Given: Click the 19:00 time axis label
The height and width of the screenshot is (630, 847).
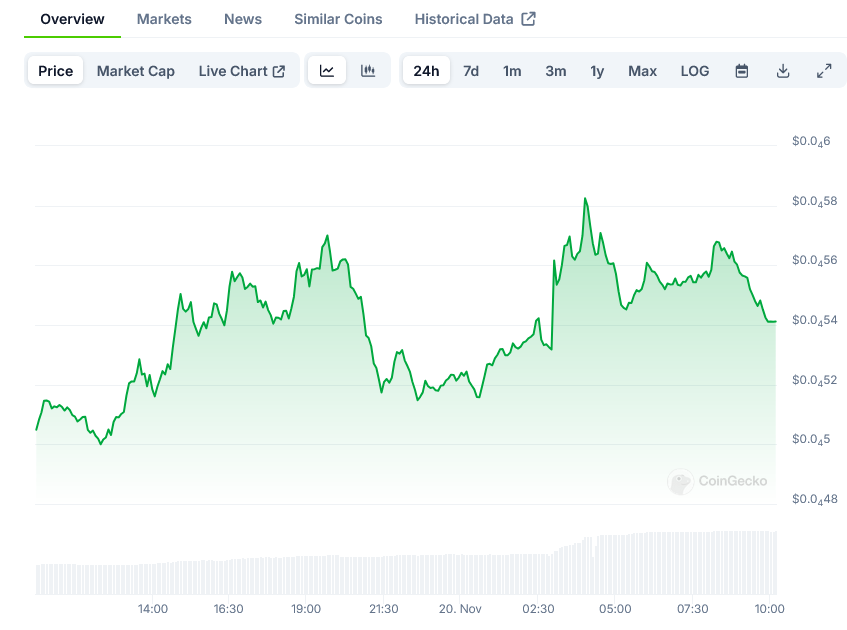Looking at the screenshot, I should coord(306,609).
